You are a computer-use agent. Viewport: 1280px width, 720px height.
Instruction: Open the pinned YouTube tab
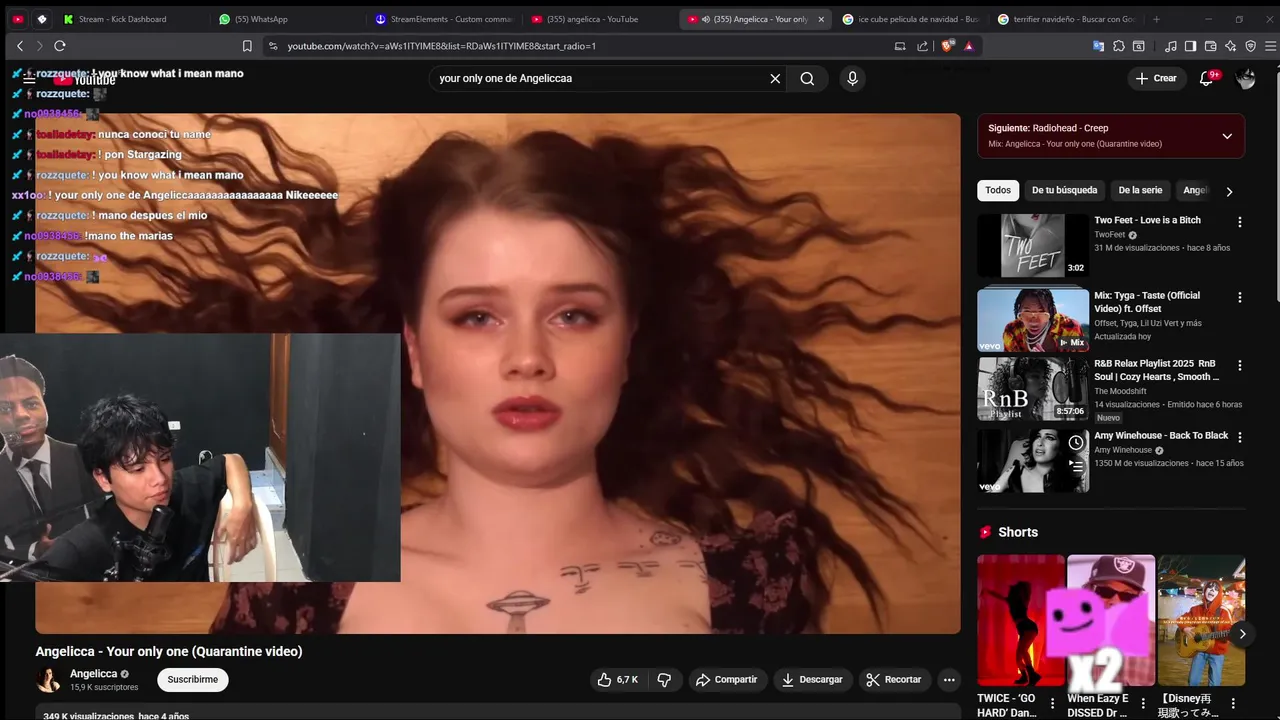click(x=18, y=19)
